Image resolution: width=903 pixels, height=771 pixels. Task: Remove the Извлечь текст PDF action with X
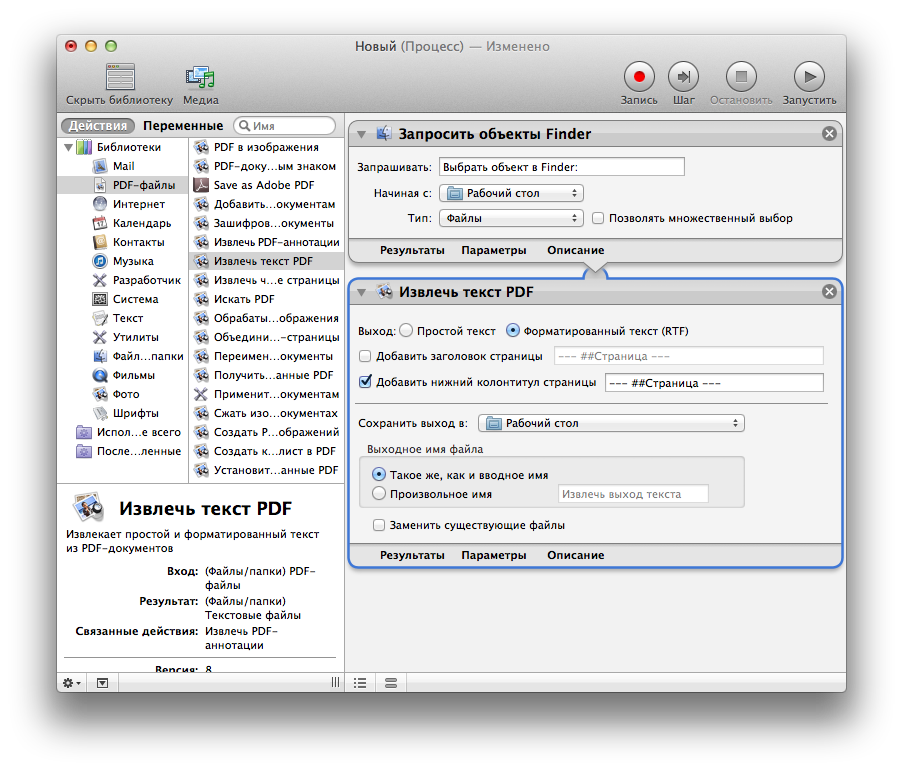pyautogui.click(x=829, y=292)
